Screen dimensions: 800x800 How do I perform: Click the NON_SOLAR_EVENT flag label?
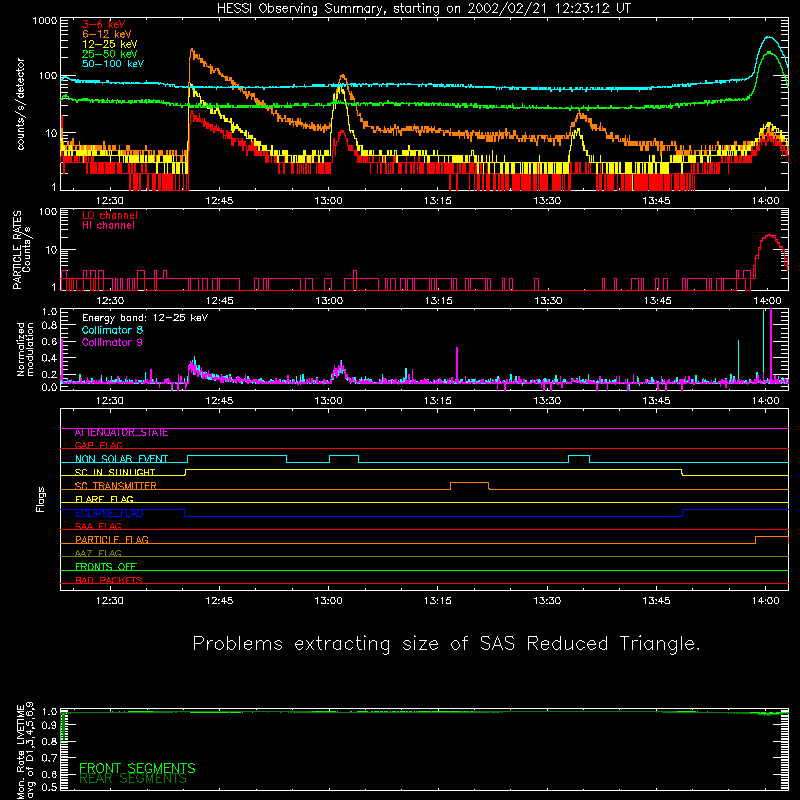point(121,459)
